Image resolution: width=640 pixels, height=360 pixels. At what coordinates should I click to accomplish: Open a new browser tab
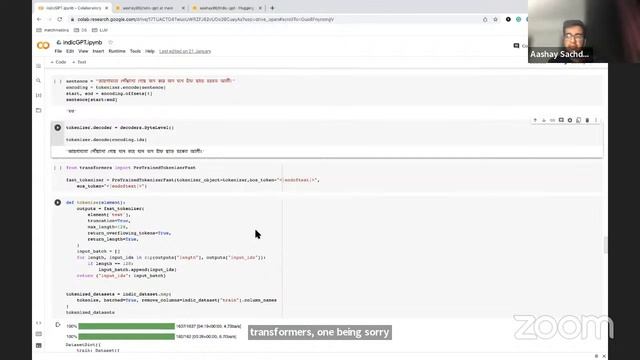pyautogui.click(x=272, y=8)
